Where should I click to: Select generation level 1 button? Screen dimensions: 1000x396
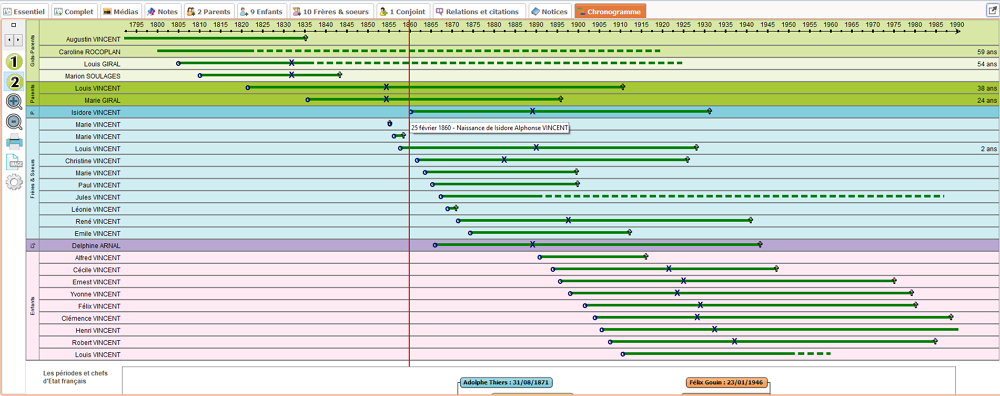coord(14,62)
